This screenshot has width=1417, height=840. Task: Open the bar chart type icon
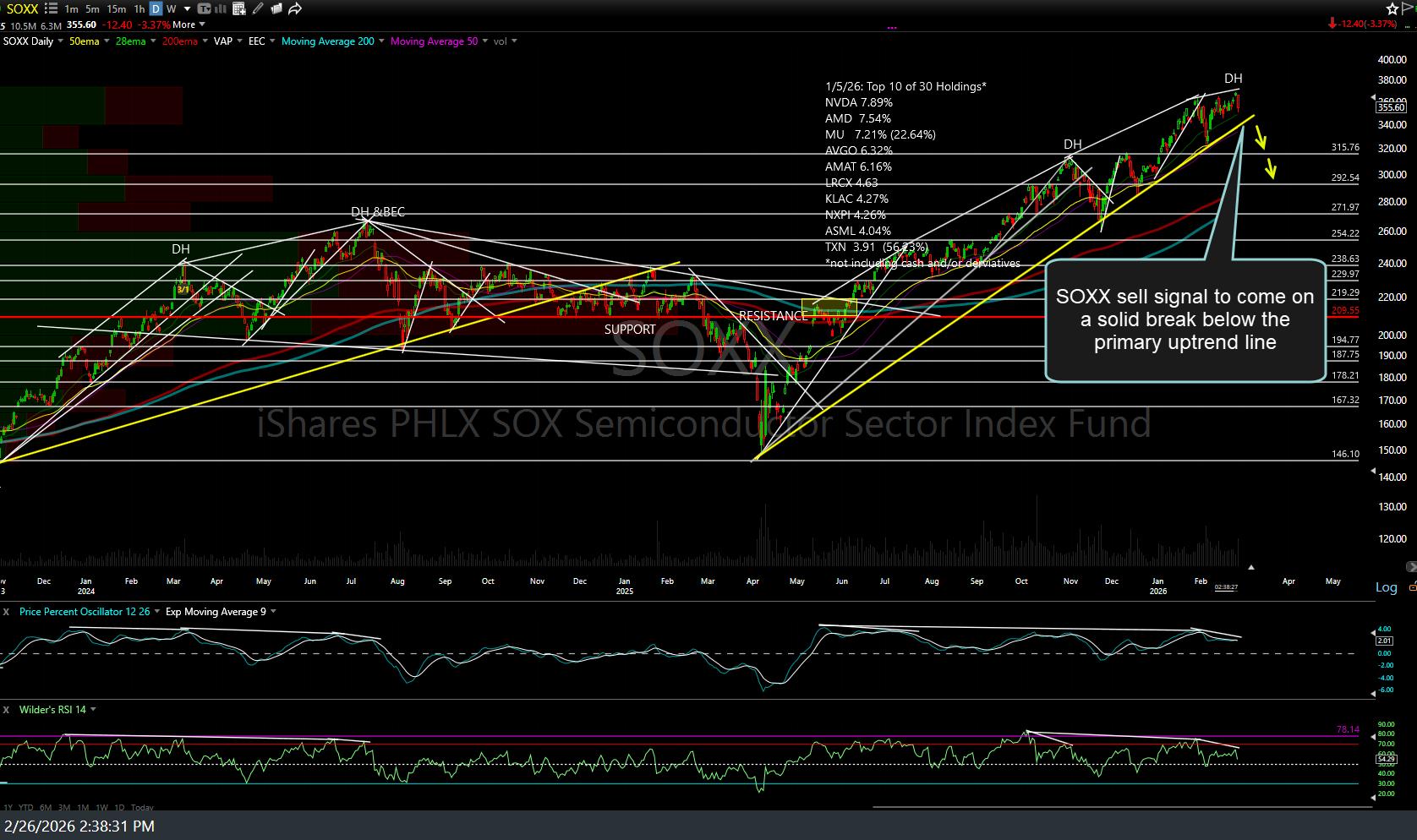221,9
